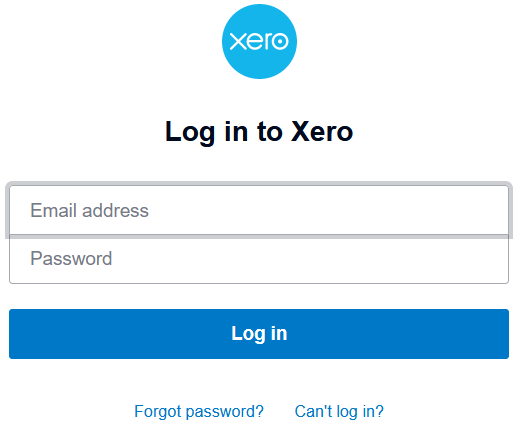Place cursor on Email address placeholder text

89,210
